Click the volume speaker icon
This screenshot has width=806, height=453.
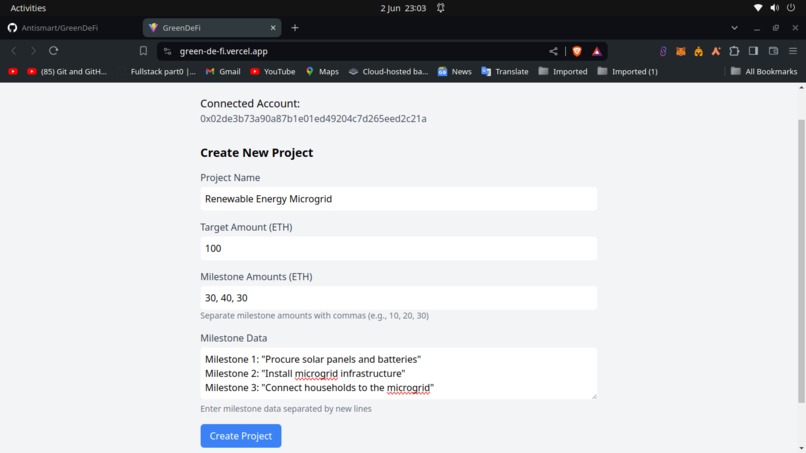(775, 8)
